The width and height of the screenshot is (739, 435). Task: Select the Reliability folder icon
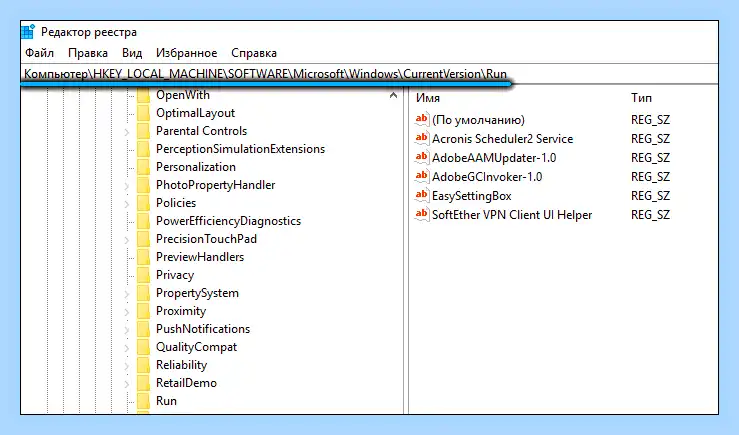(143, 365)
